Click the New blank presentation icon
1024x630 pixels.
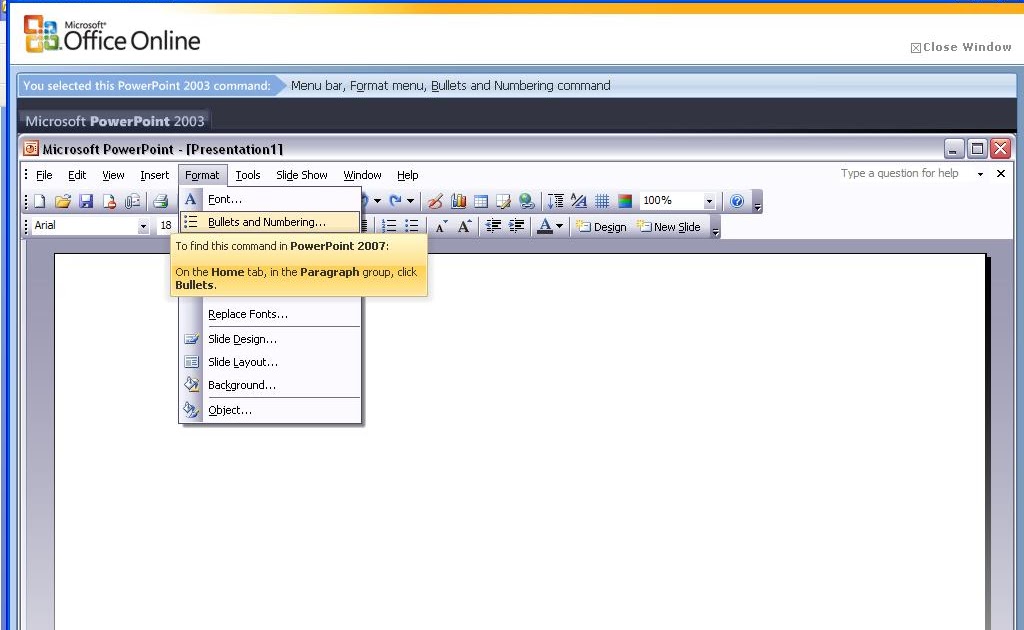tap(40, 201)
